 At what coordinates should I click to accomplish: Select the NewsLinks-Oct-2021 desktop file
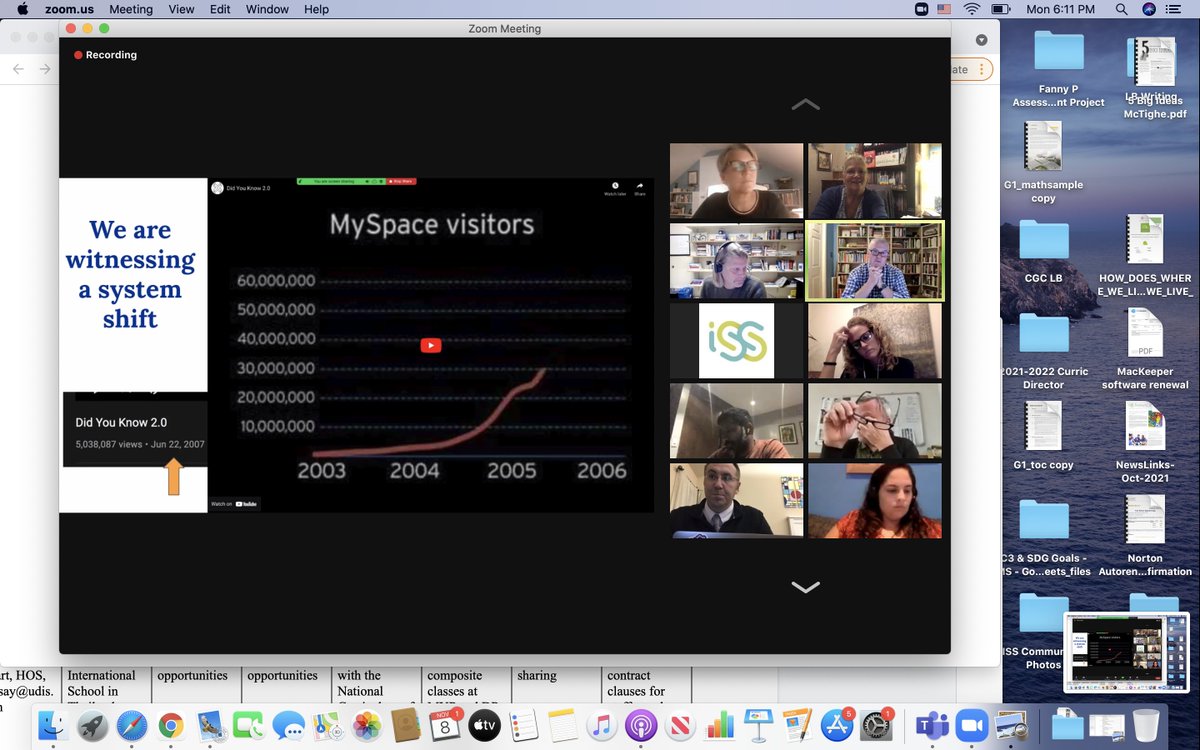pyautogui.click(x=1145, y=441)
